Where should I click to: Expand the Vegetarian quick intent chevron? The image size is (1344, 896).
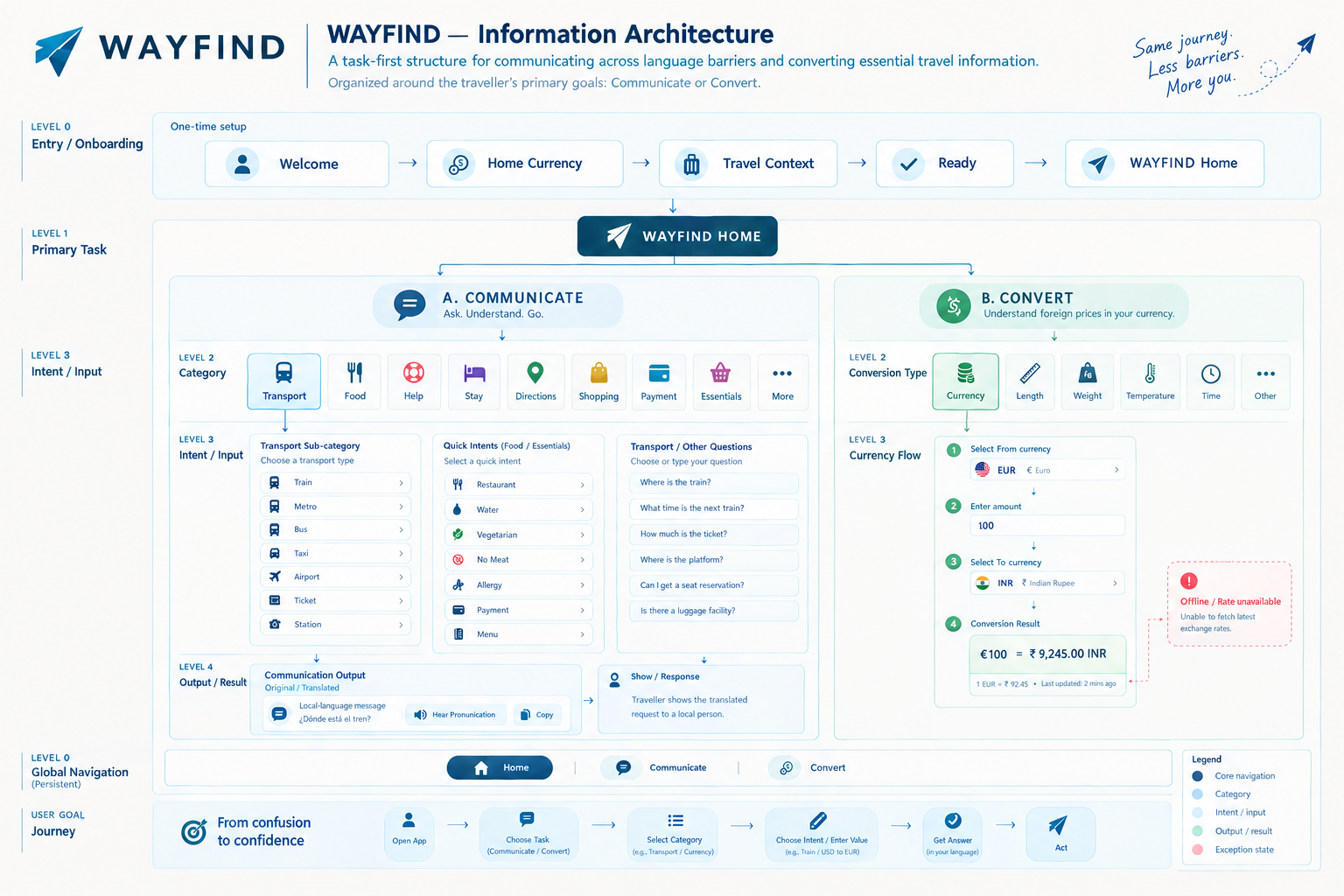click(x=583, y=535)
